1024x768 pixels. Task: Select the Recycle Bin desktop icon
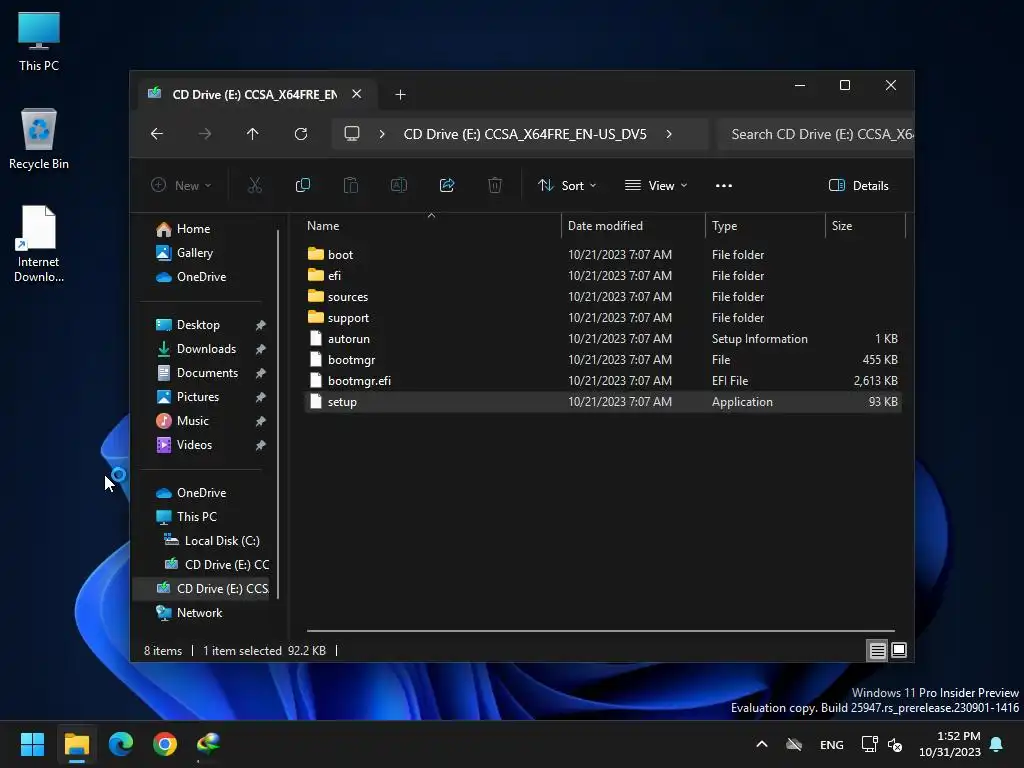click(39, 139)
